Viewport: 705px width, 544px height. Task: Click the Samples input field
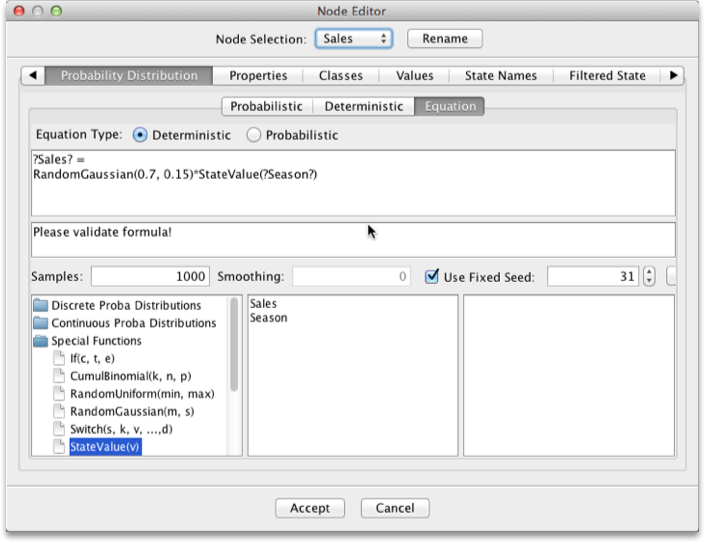point(150,276)
